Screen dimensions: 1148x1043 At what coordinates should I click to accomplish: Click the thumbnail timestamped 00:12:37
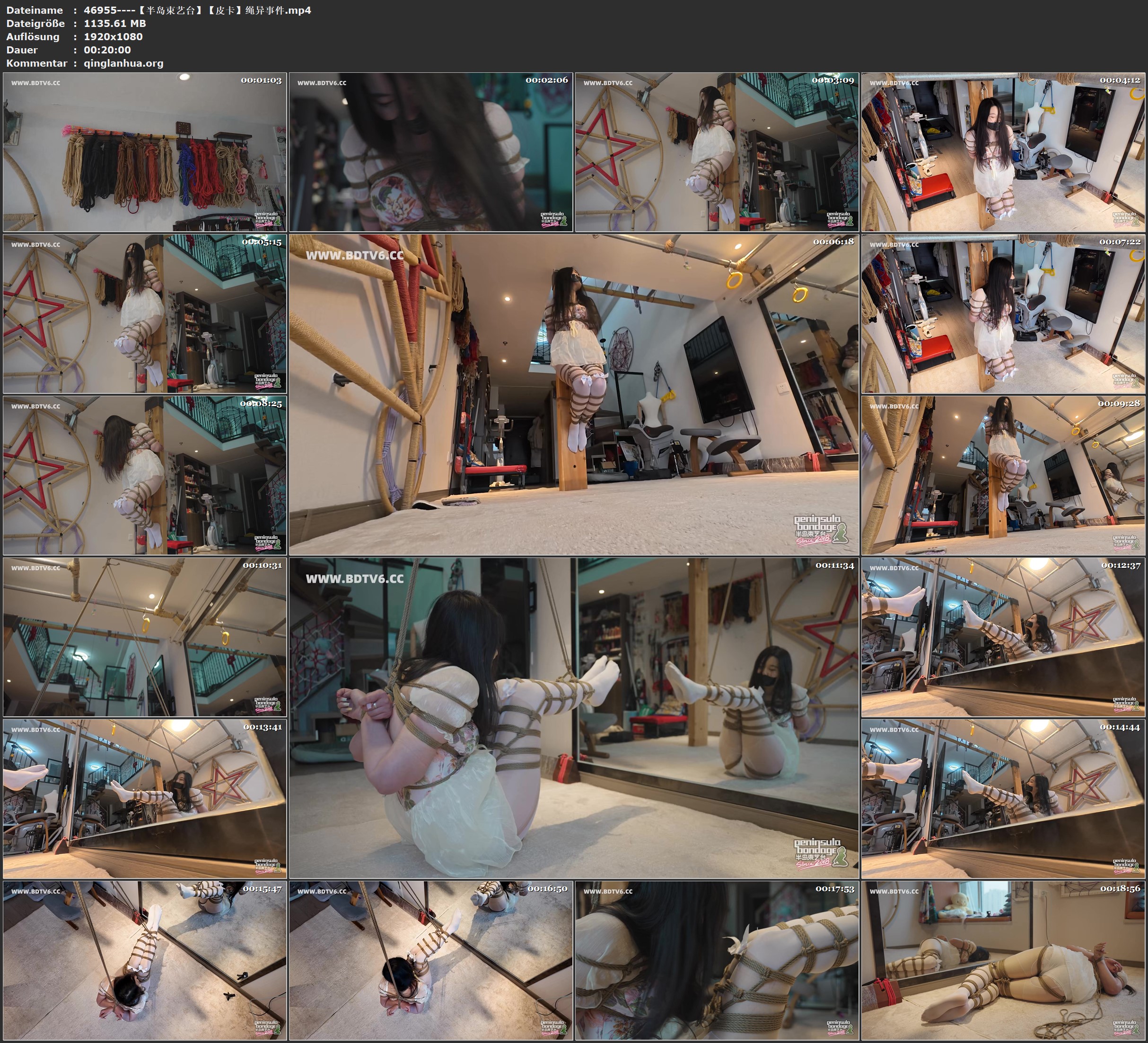tap(1003, 637)
